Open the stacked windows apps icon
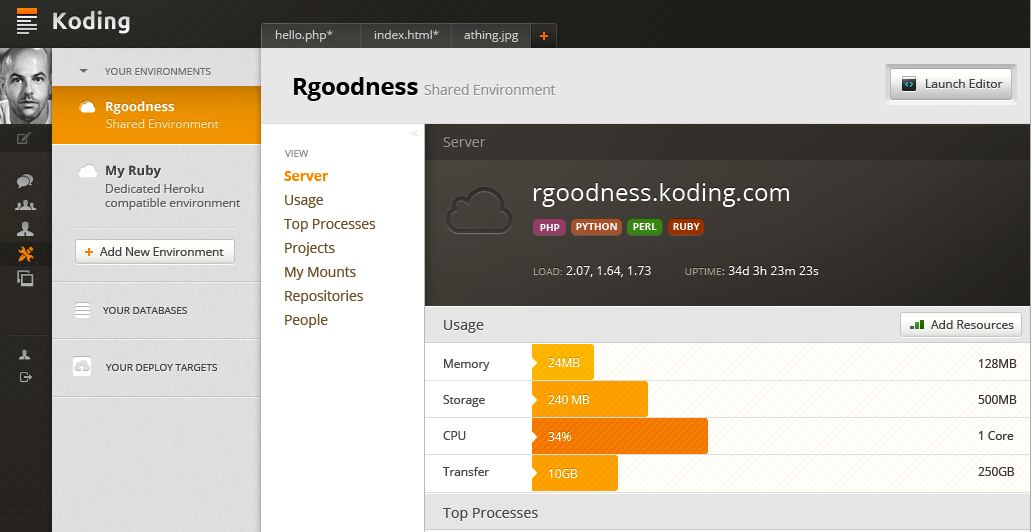 click(x=25, y=278)
